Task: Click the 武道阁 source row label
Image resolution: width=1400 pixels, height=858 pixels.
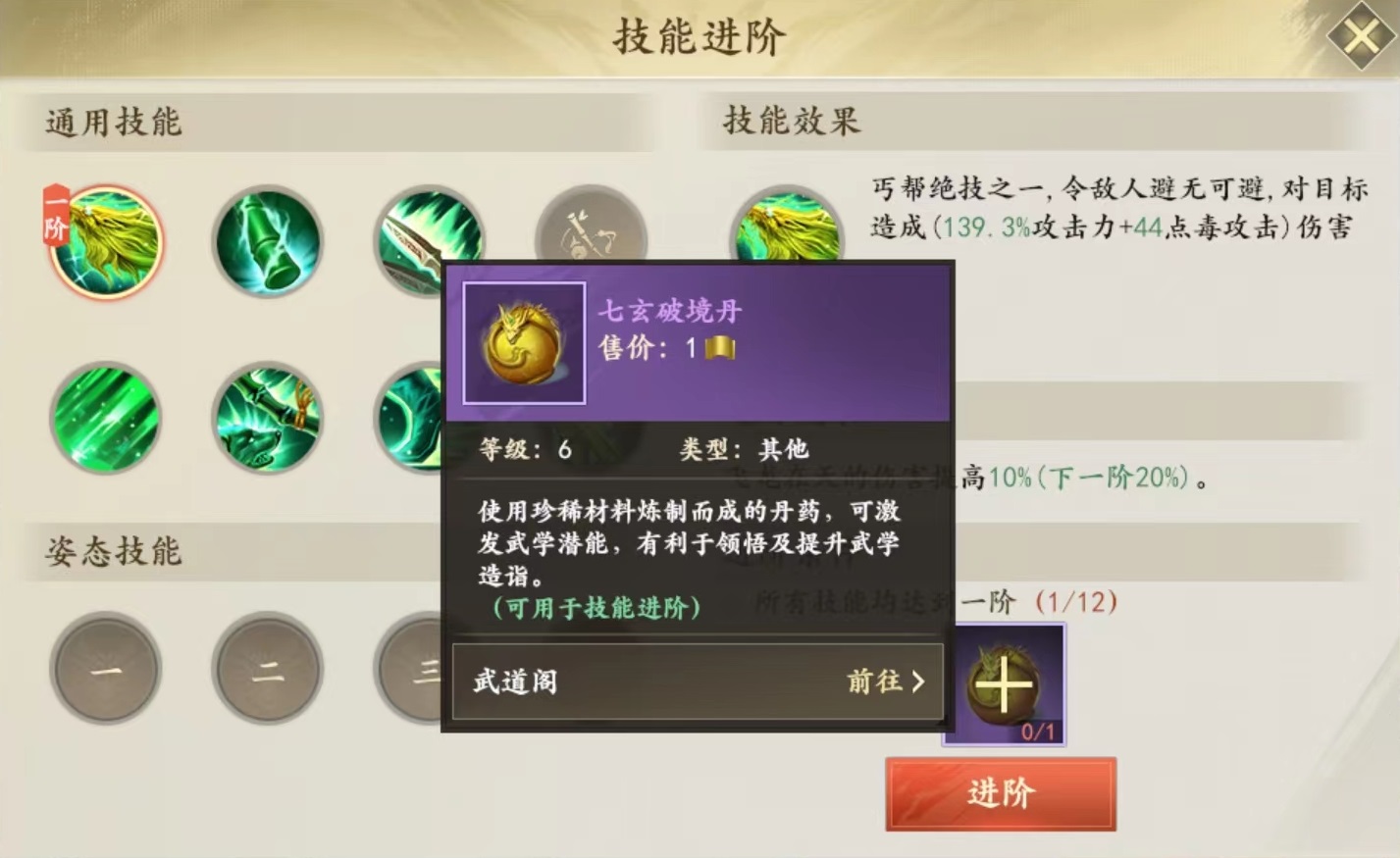Action: (515, 681)
